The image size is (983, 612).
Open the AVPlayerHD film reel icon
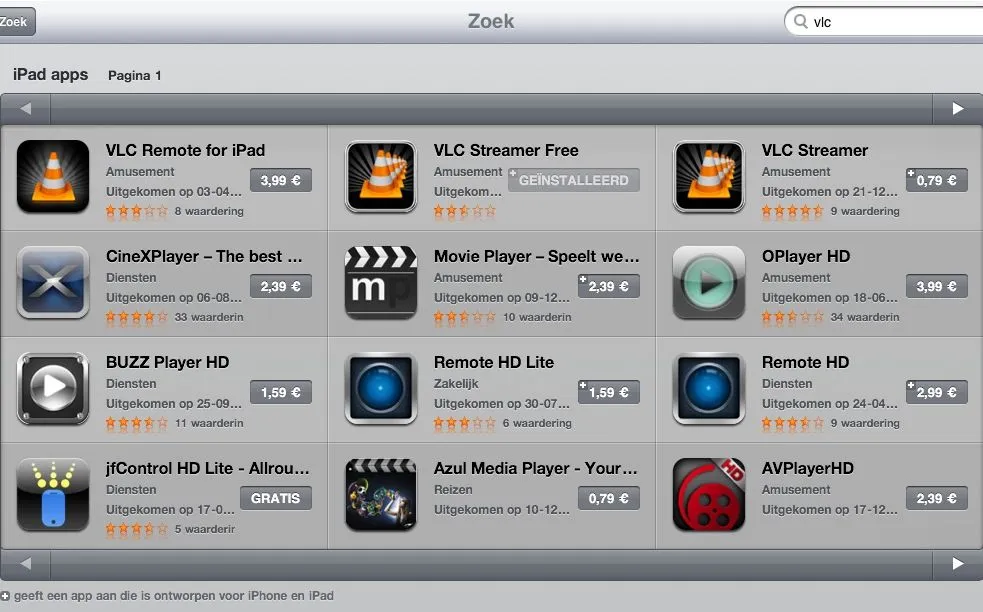click(708, 495)
